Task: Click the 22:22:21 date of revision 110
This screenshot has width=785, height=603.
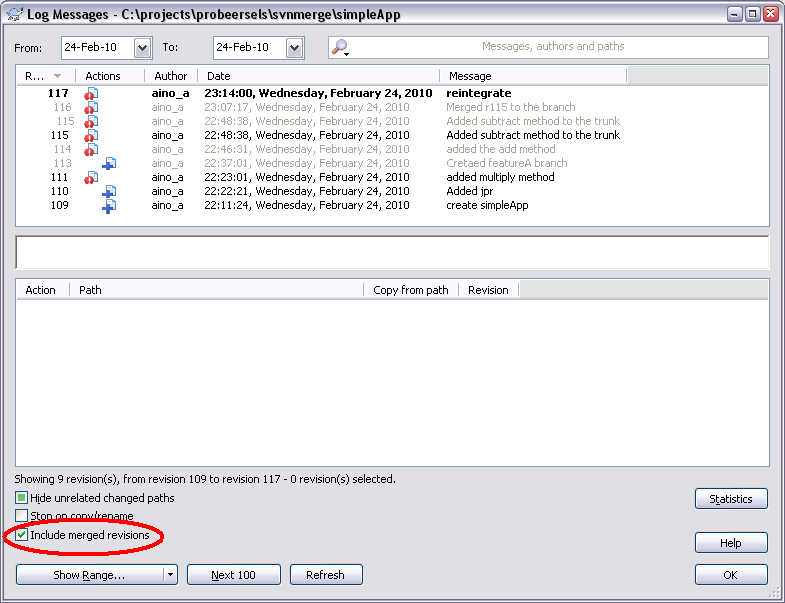Action: [x=307, y=191]
